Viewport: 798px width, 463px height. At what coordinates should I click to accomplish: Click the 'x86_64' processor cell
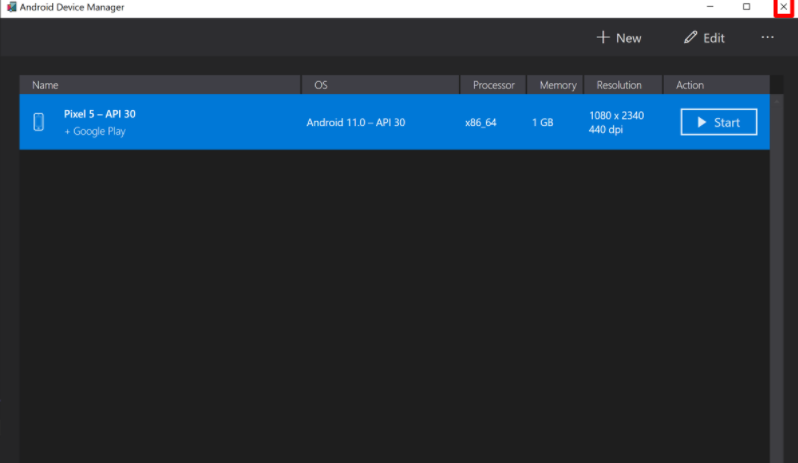[480, 123]
